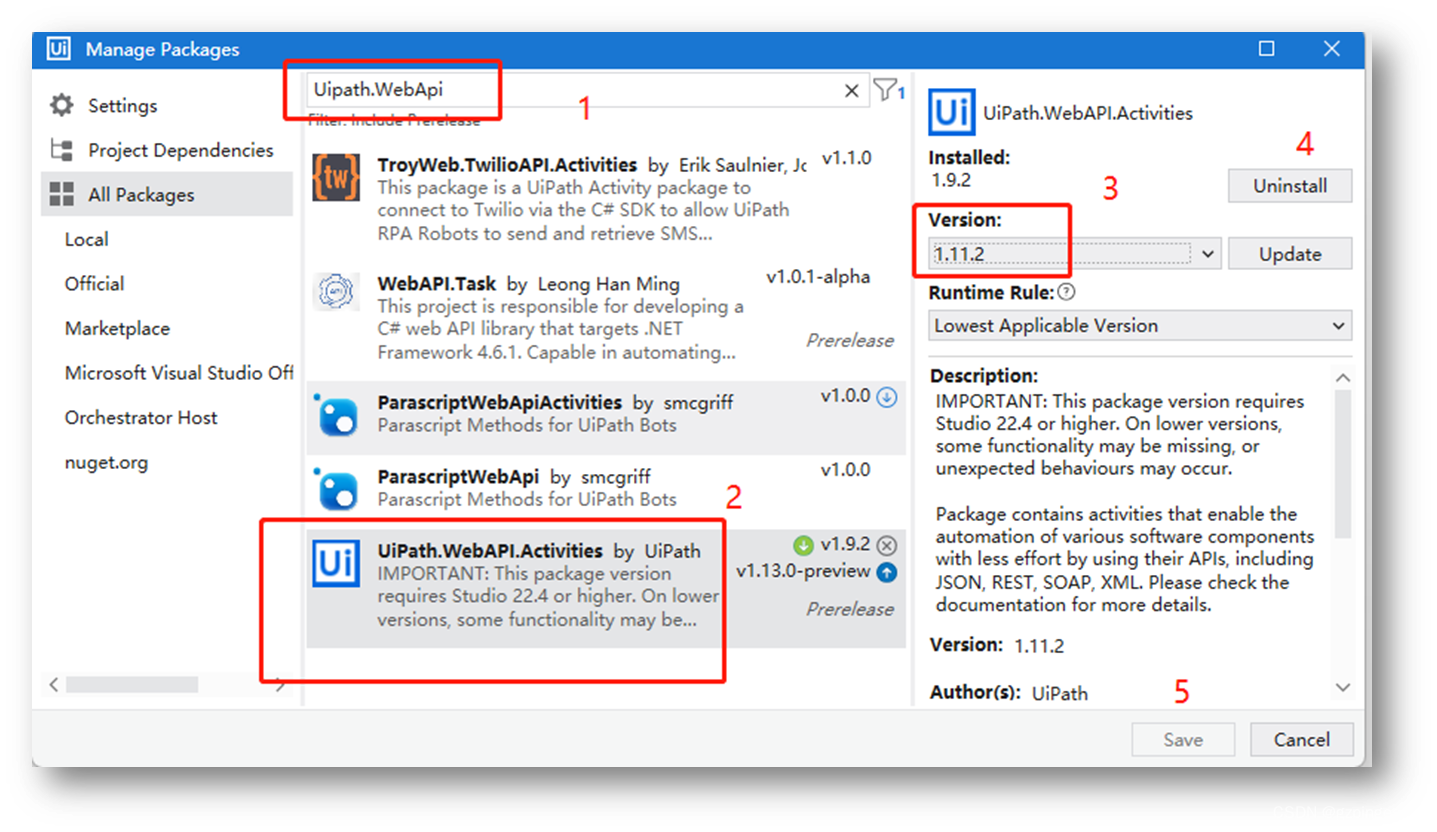Select UiPath.WebAPI.Activities package name in list
The width and height of the screenshot is (1437, 832).
pos(490,551)
